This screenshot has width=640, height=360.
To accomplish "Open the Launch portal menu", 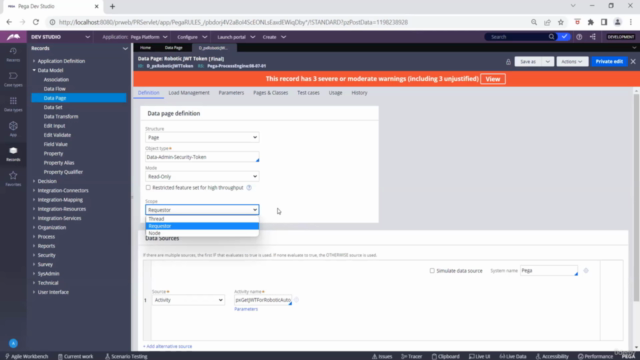I will (x=236, y=37).
